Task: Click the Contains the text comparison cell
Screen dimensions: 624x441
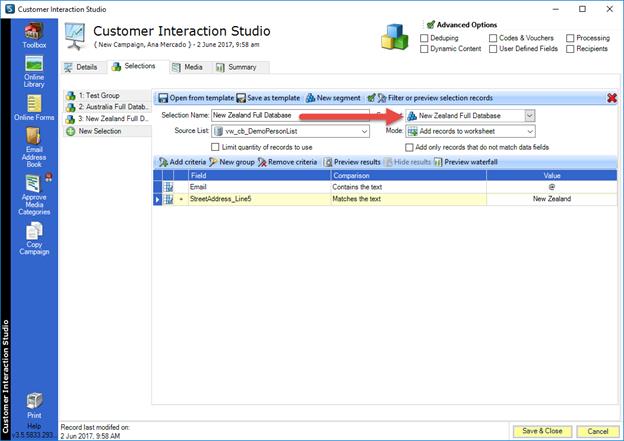Action: pyautogui.click(x=408, y=187)
